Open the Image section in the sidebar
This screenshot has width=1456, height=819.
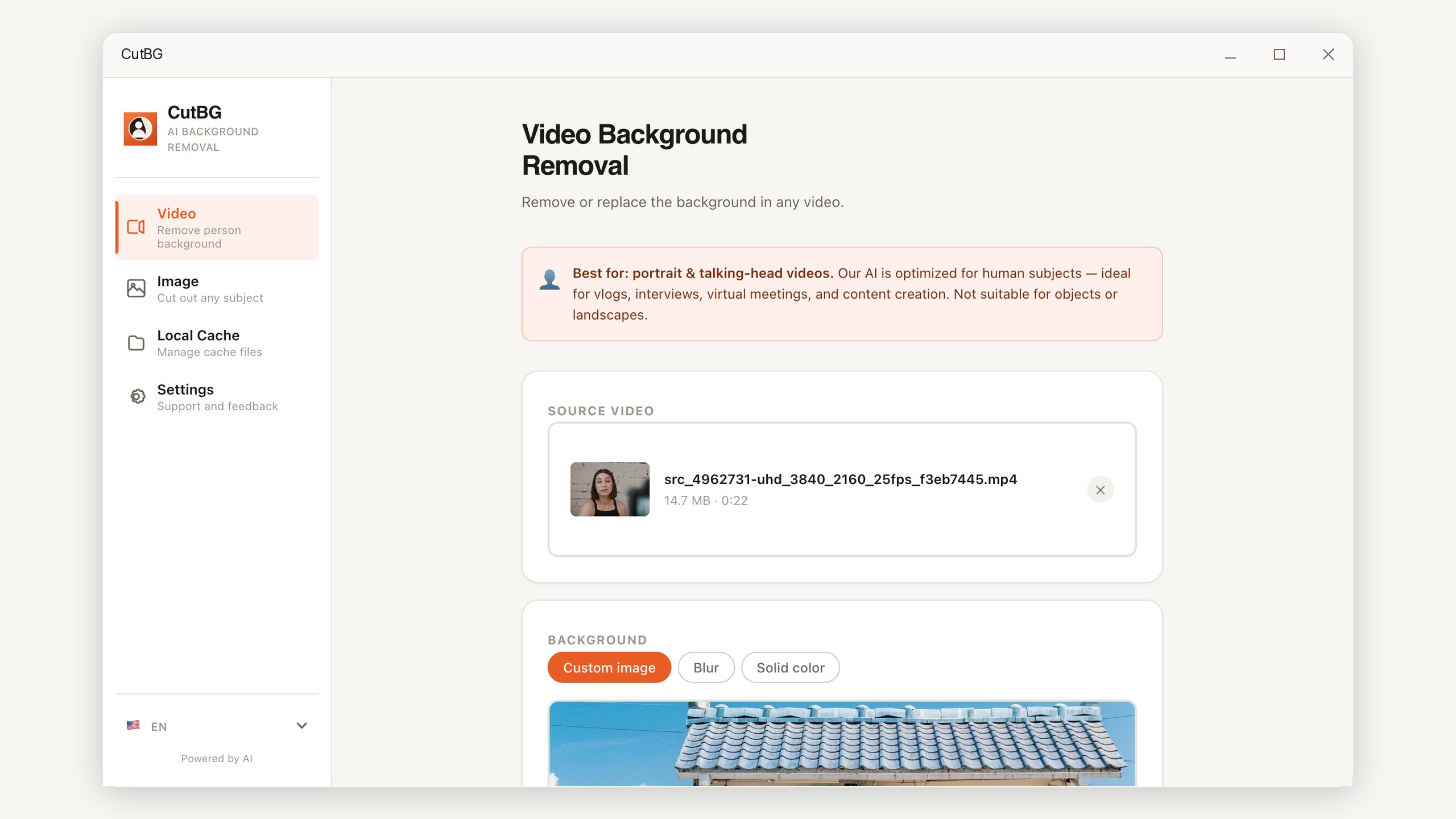217,289
